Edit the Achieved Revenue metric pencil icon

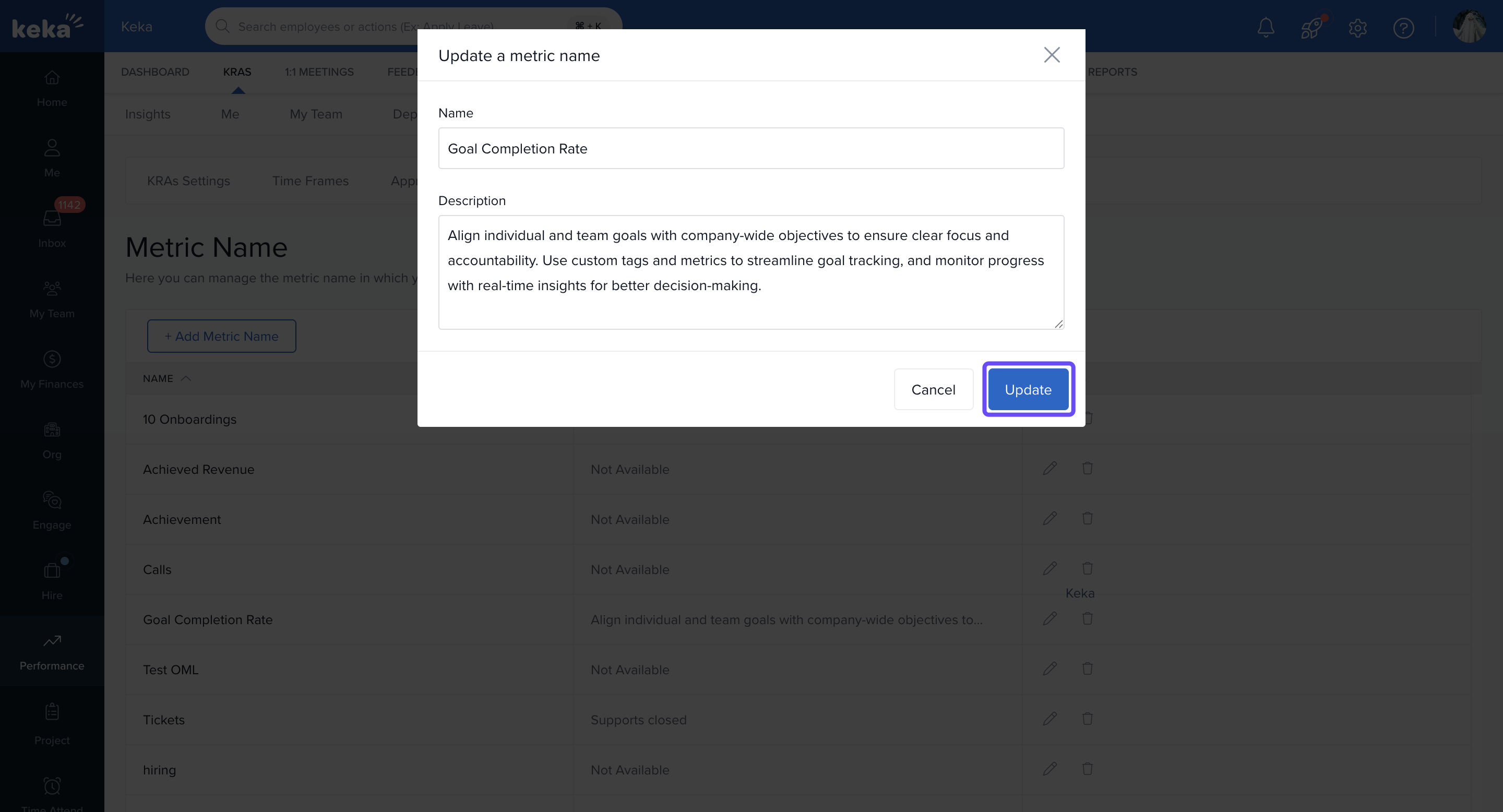[1049, 469]
